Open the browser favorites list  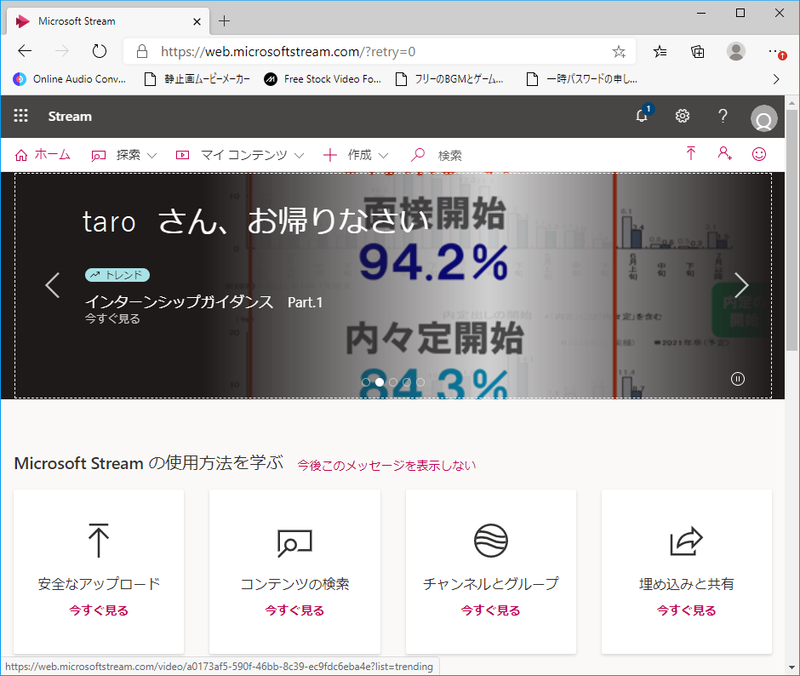pyautogui.click(x=660, y=52)
